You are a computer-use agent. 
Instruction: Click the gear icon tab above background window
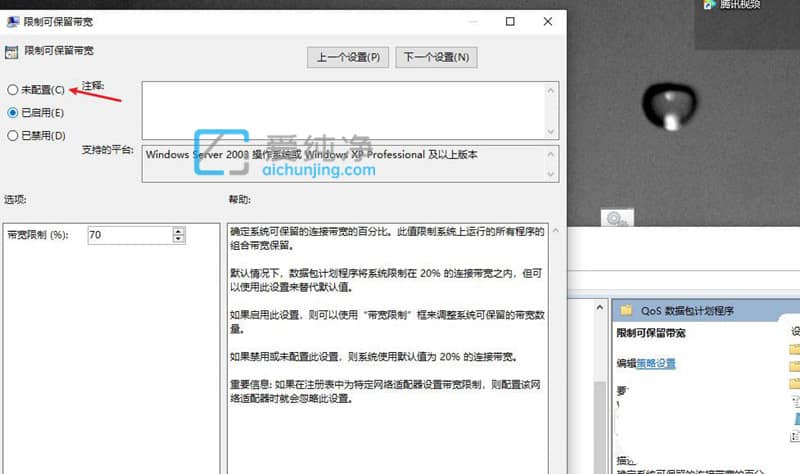pos(617,218)
